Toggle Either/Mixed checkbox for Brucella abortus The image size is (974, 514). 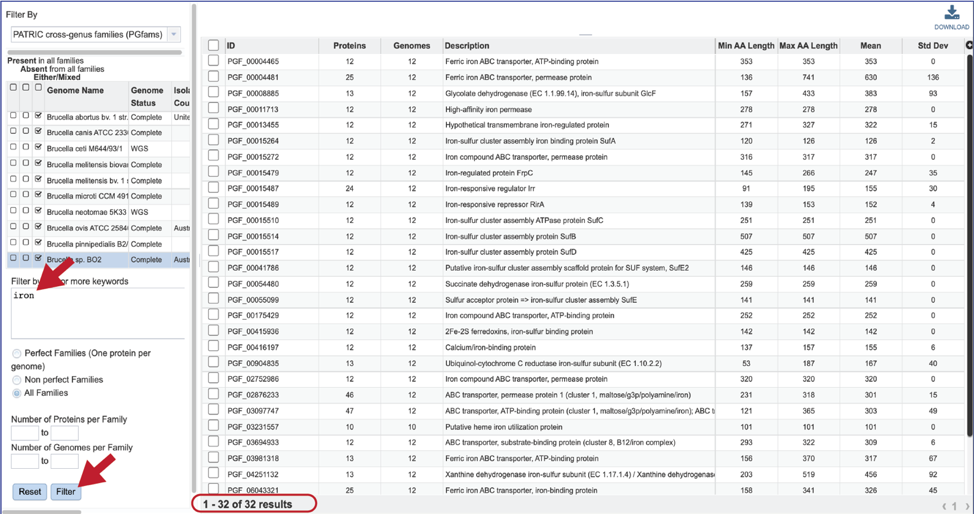(x=38, y=116)
